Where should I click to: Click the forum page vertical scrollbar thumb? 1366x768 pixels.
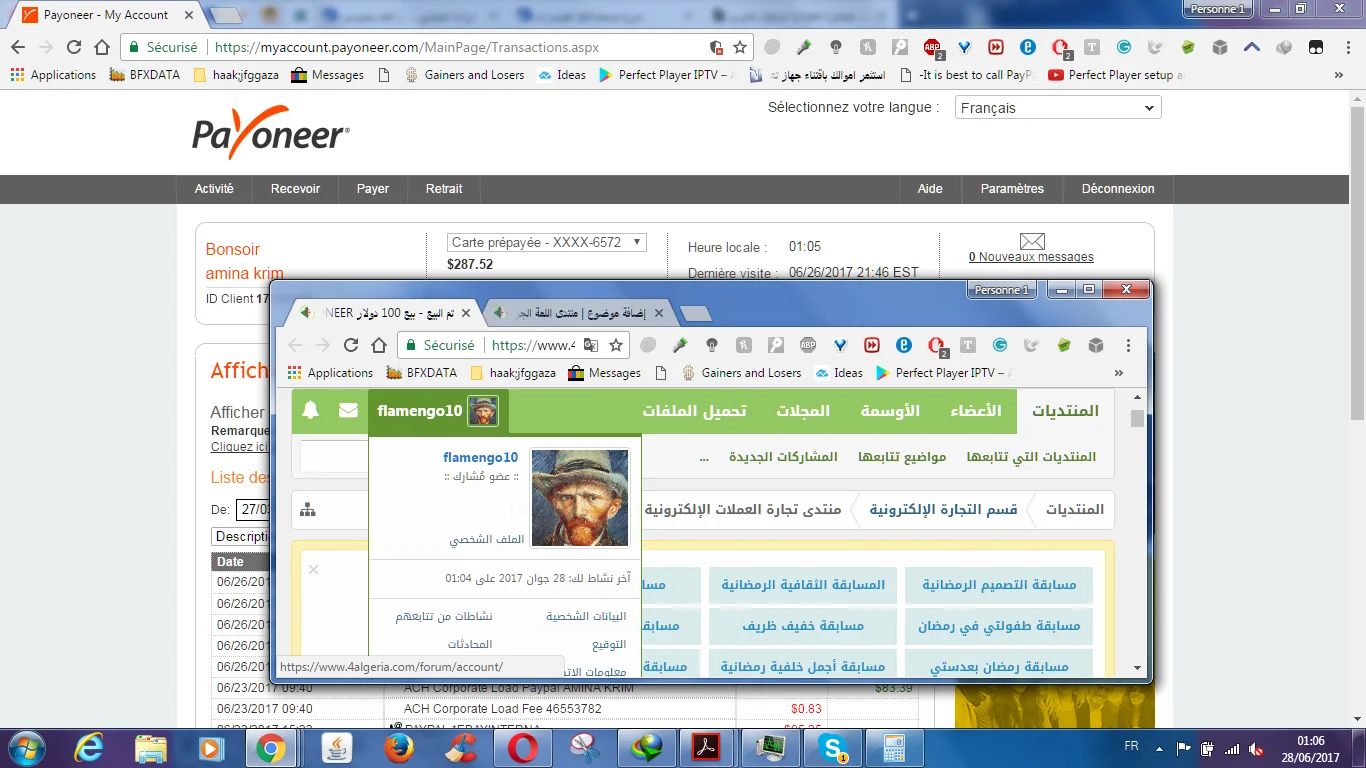click(x=1137, y=419)
